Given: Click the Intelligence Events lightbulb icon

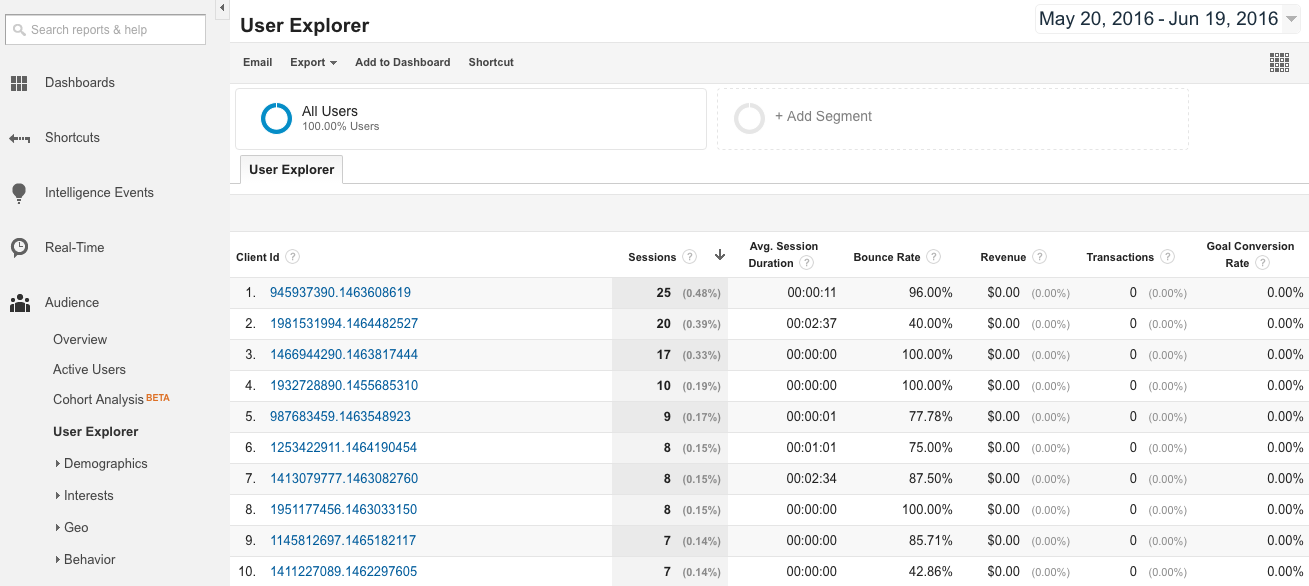Looking at the screenshot, I should tap(19, 193).
